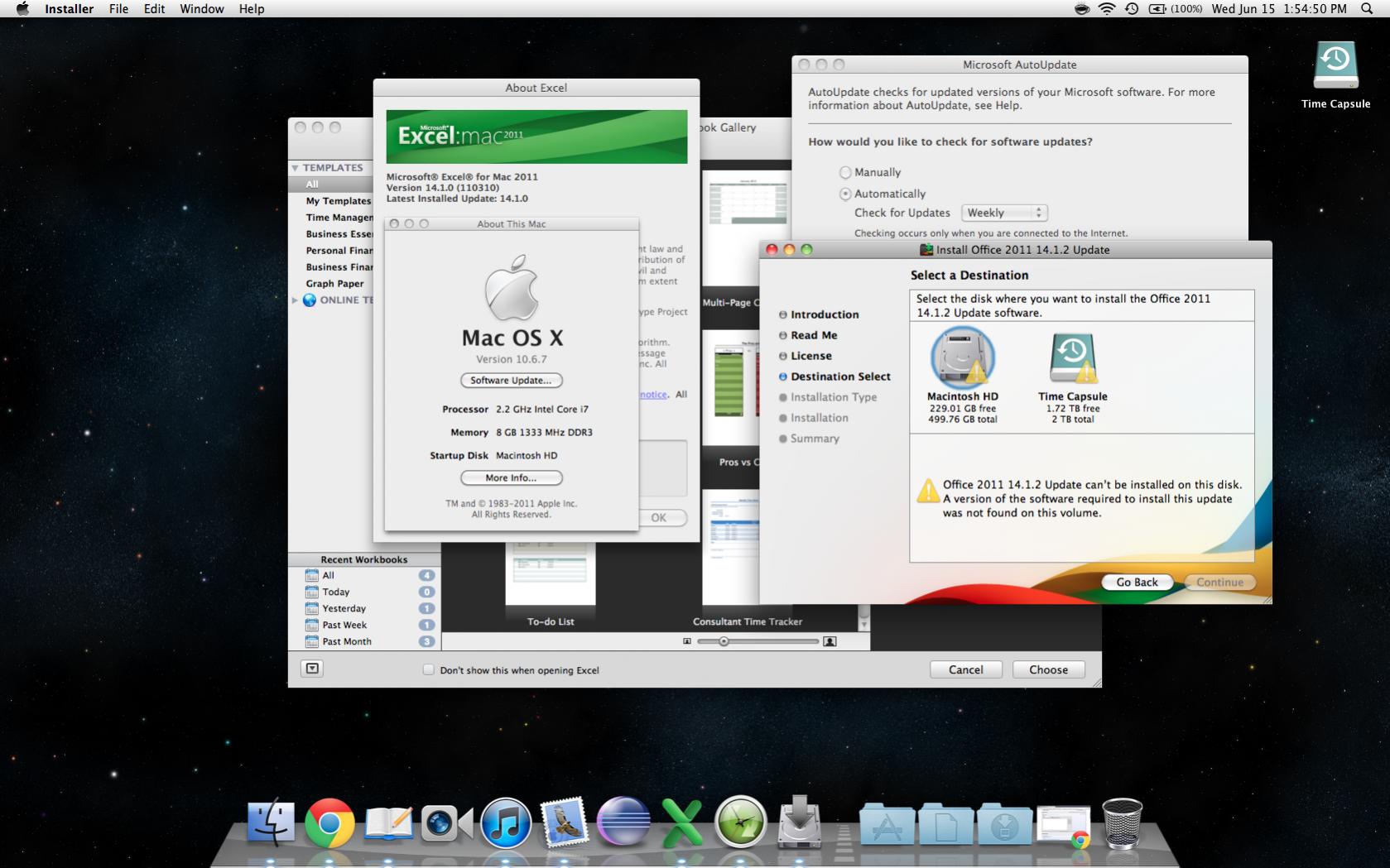Select Graph Paper template category
Viewport: 1390px width, 868px height.
[334, 284]
